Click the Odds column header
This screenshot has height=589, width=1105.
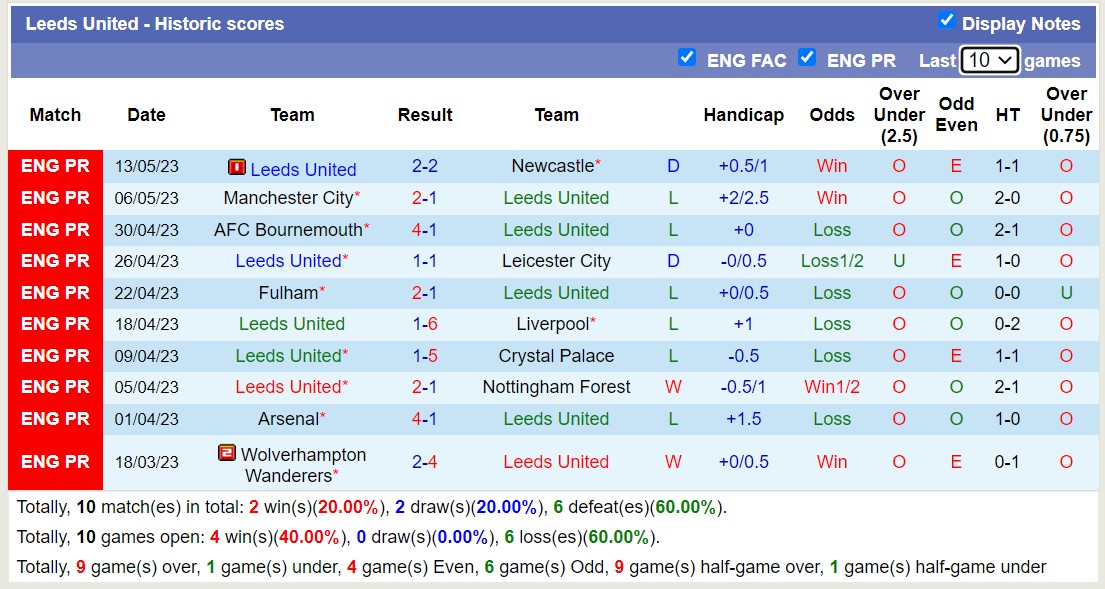(x=832, y=115)
